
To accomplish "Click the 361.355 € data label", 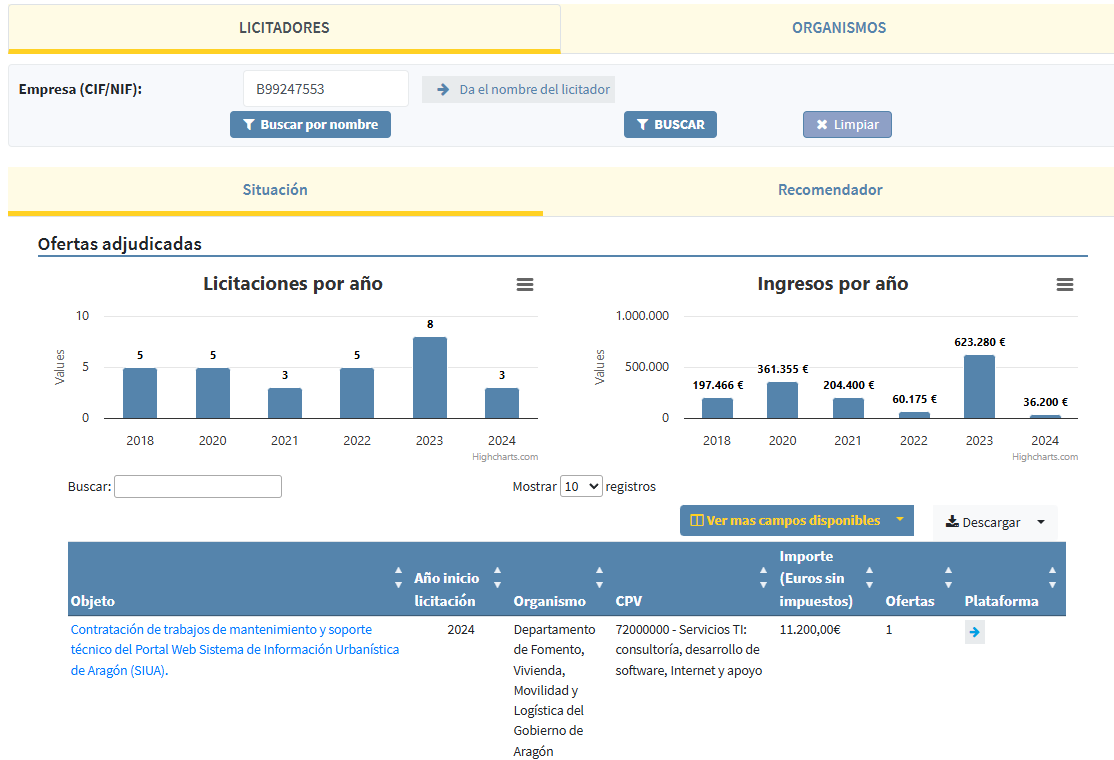I will pos(783,369).
